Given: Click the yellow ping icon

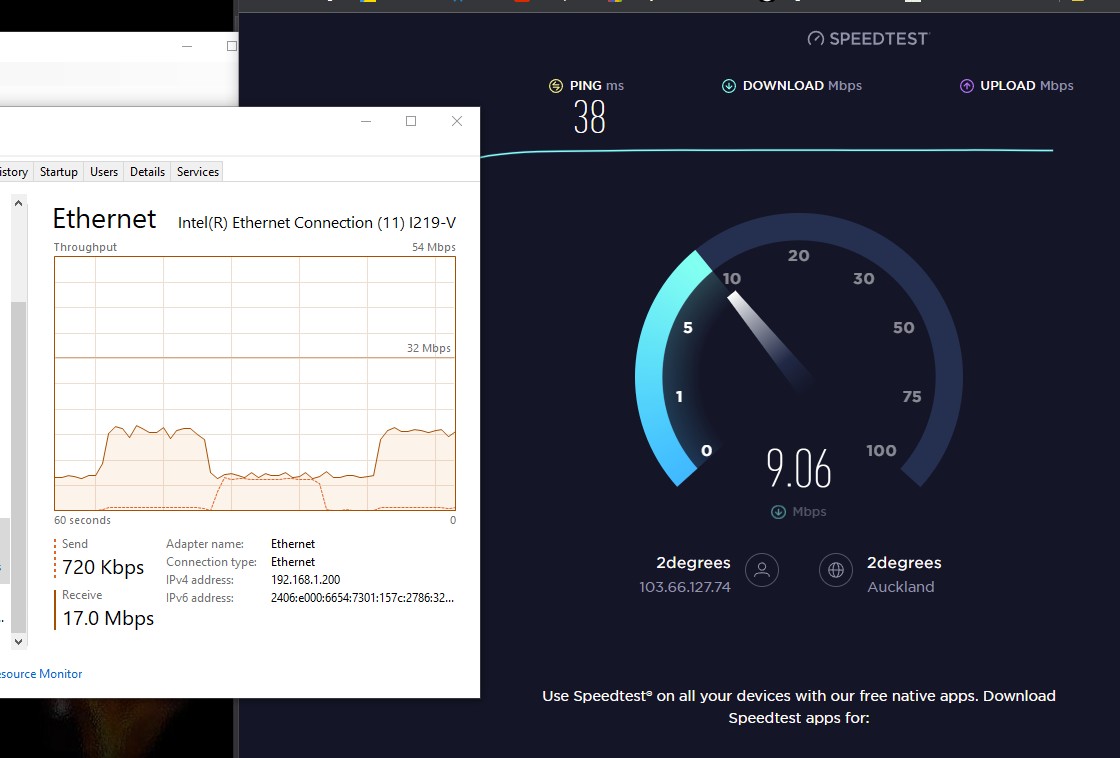Looking at the screenshot, I should coord(556,86).
